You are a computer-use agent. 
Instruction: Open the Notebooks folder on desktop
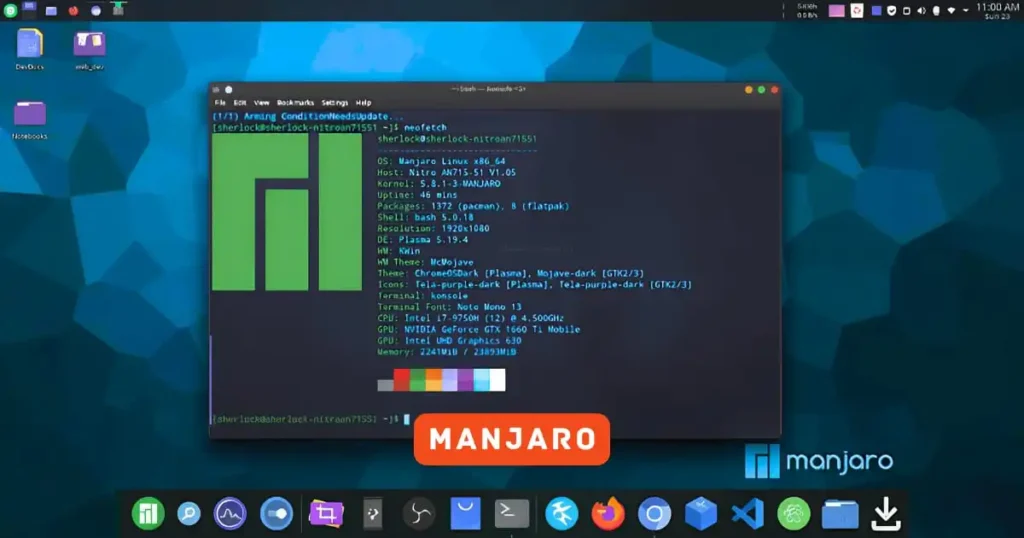[30, 115]
